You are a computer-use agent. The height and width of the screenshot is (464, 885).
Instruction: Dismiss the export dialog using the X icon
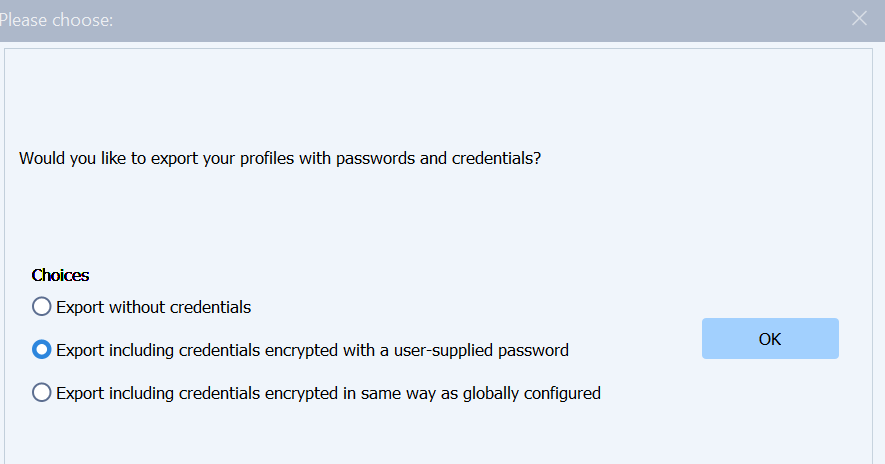point(859,18)
